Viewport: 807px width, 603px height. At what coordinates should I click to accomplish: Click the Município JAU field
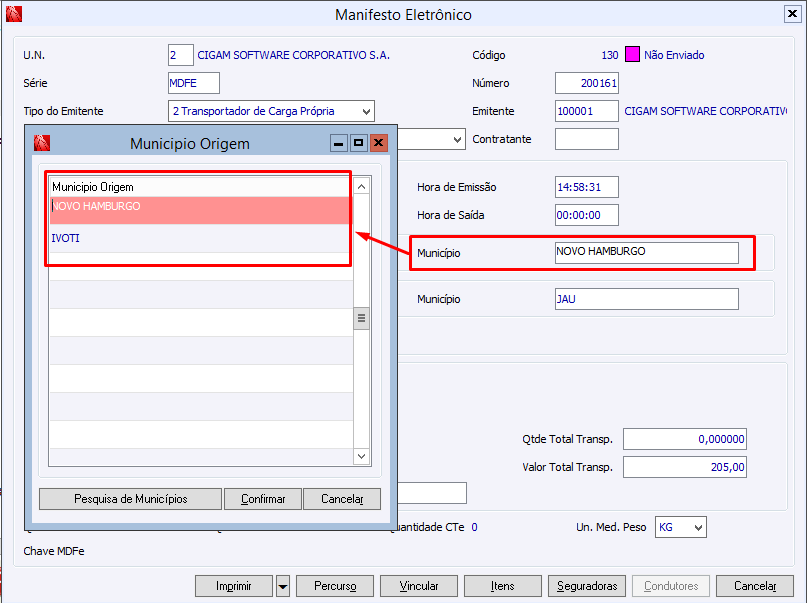[x=647, y=299]
